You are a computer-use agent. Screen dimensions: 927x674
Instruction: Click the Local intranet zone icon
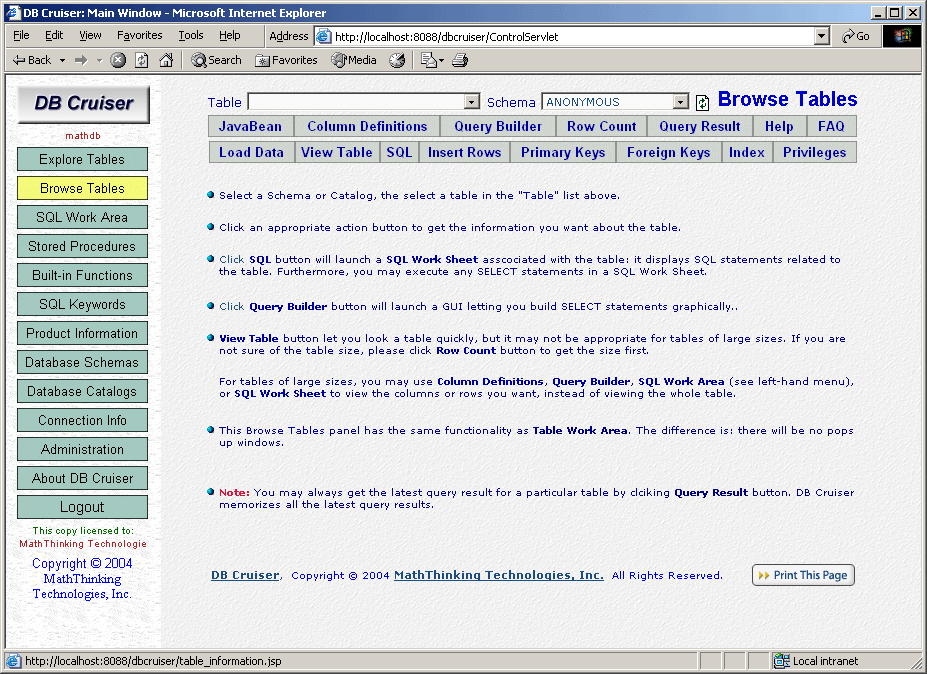click(x=782, y=661)
